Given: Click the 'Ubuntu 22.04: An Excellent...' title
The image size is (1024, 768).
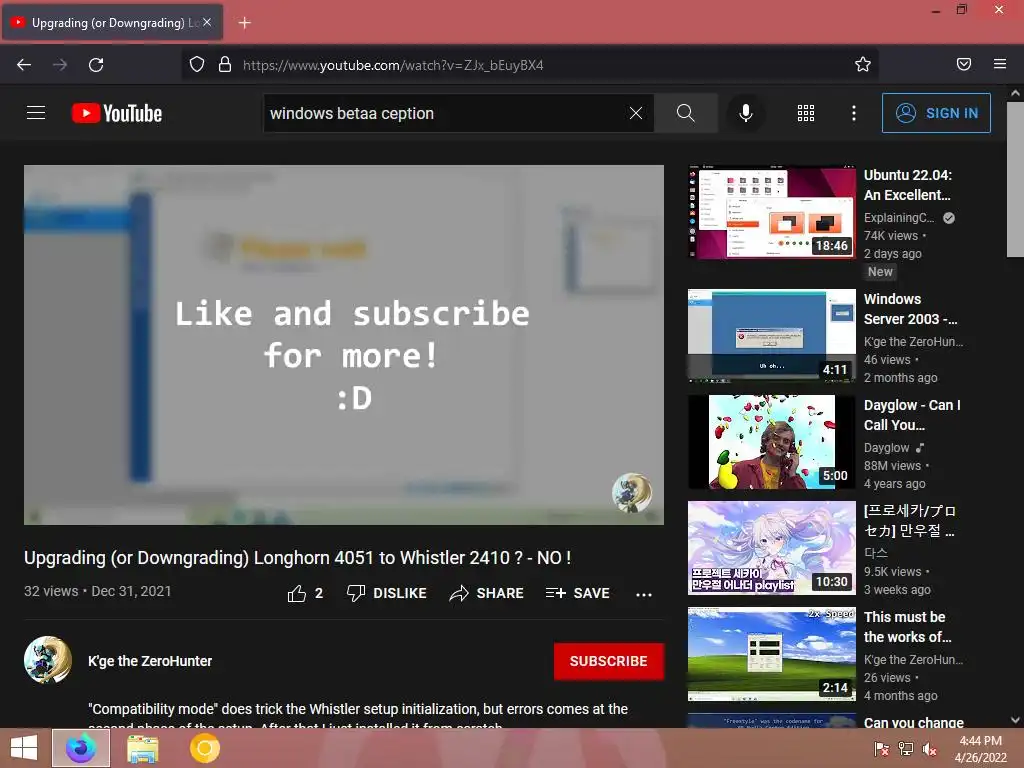Looking at the screenshot, I should [908, 185].
